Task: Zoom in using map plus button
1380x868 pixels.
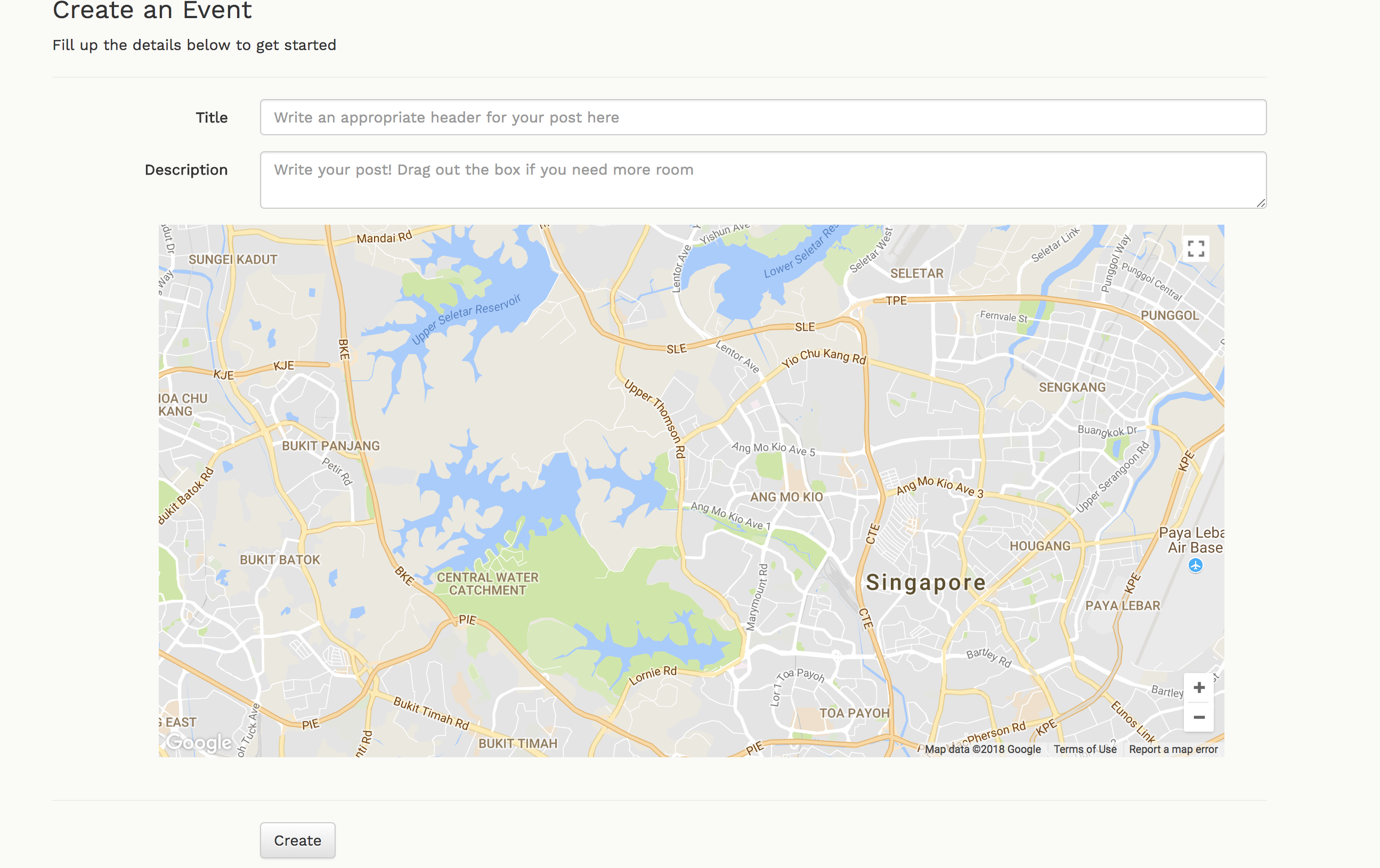Action: coord(1198,687)
